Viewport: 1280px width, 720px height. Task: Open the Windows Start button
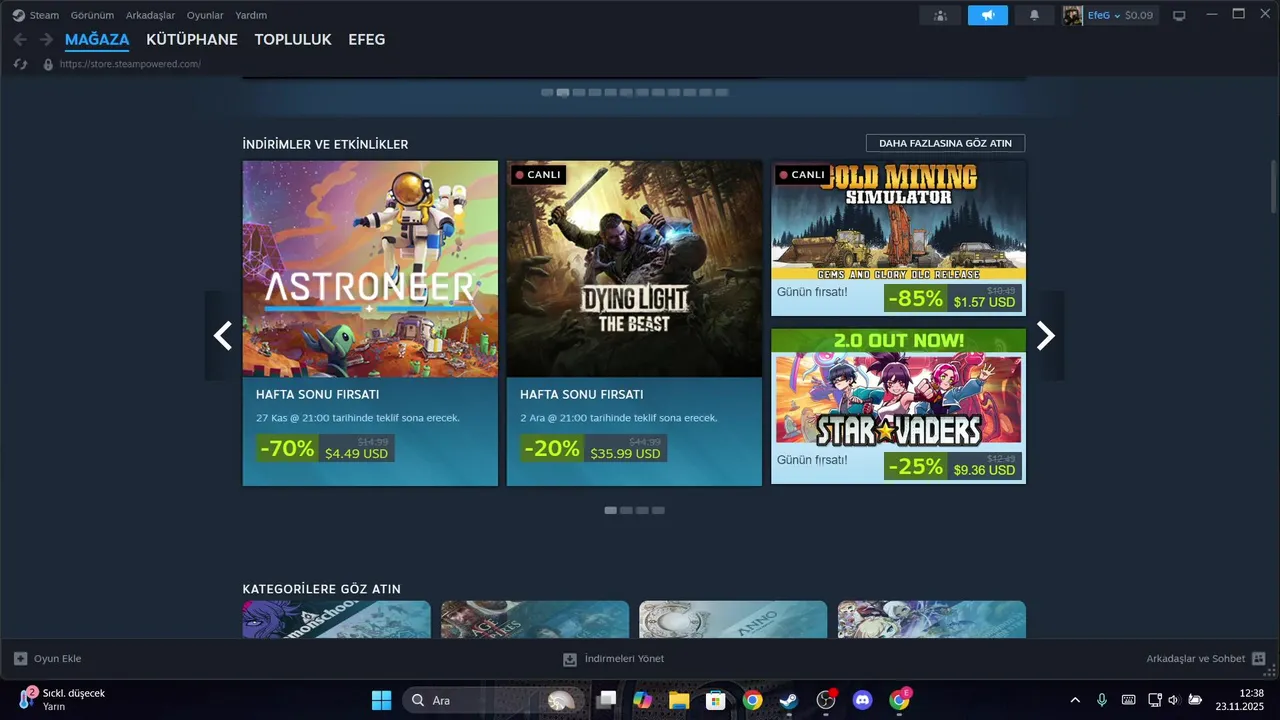click(381, 700)
